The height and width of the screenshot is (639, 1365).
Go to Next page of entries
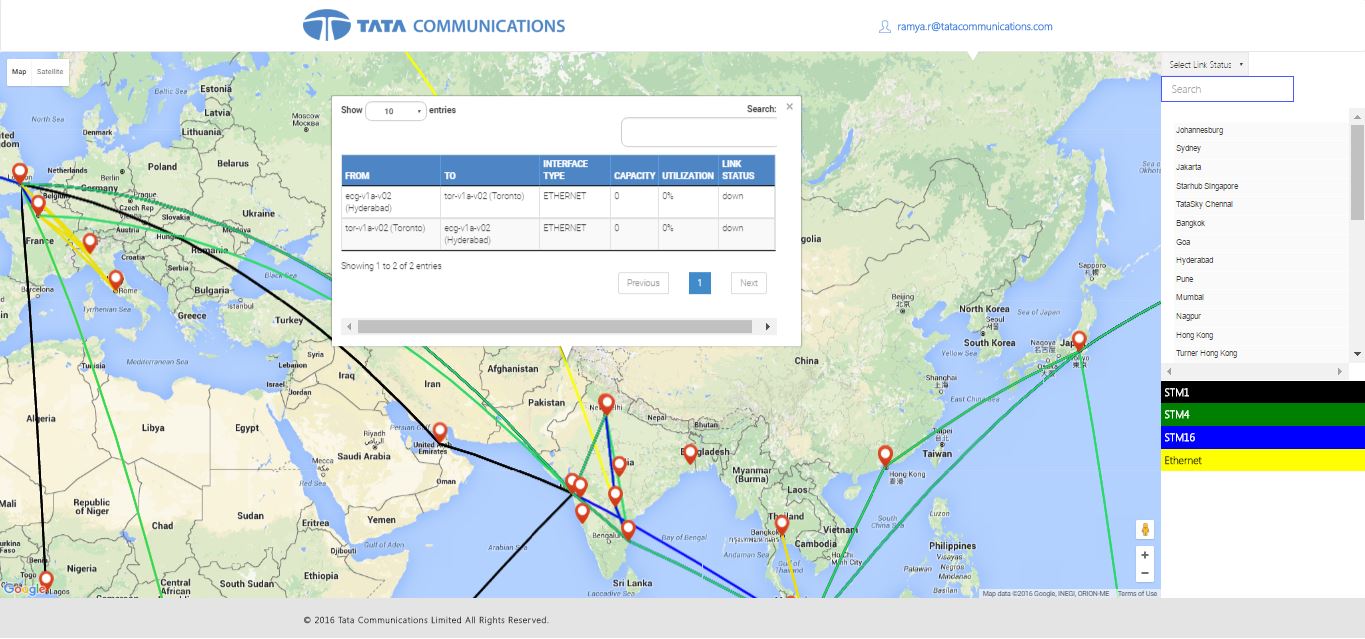(x=748, y=283)
